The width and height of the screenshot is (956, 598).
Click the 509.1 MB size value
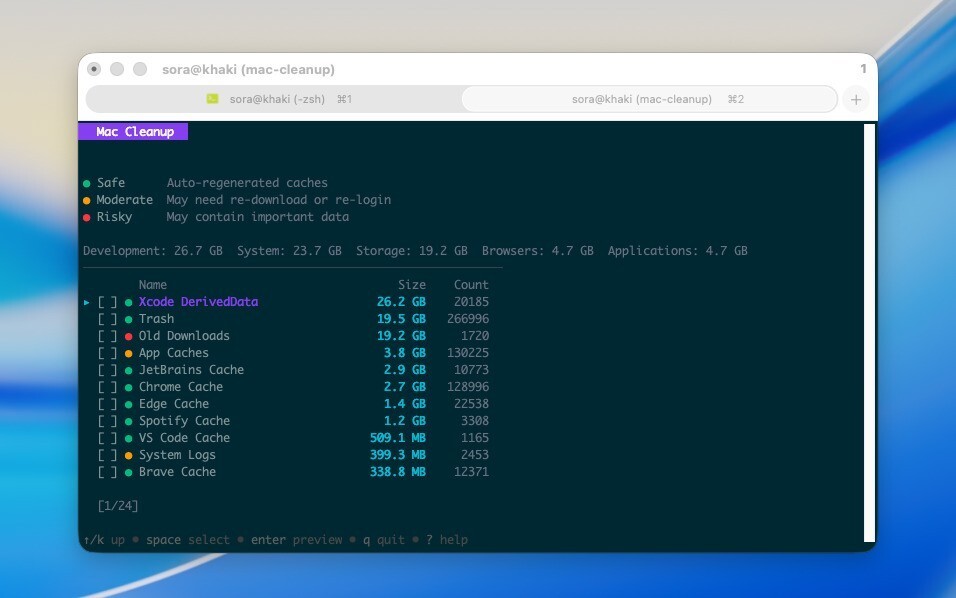pyautogui.click(x=398, y=438)
